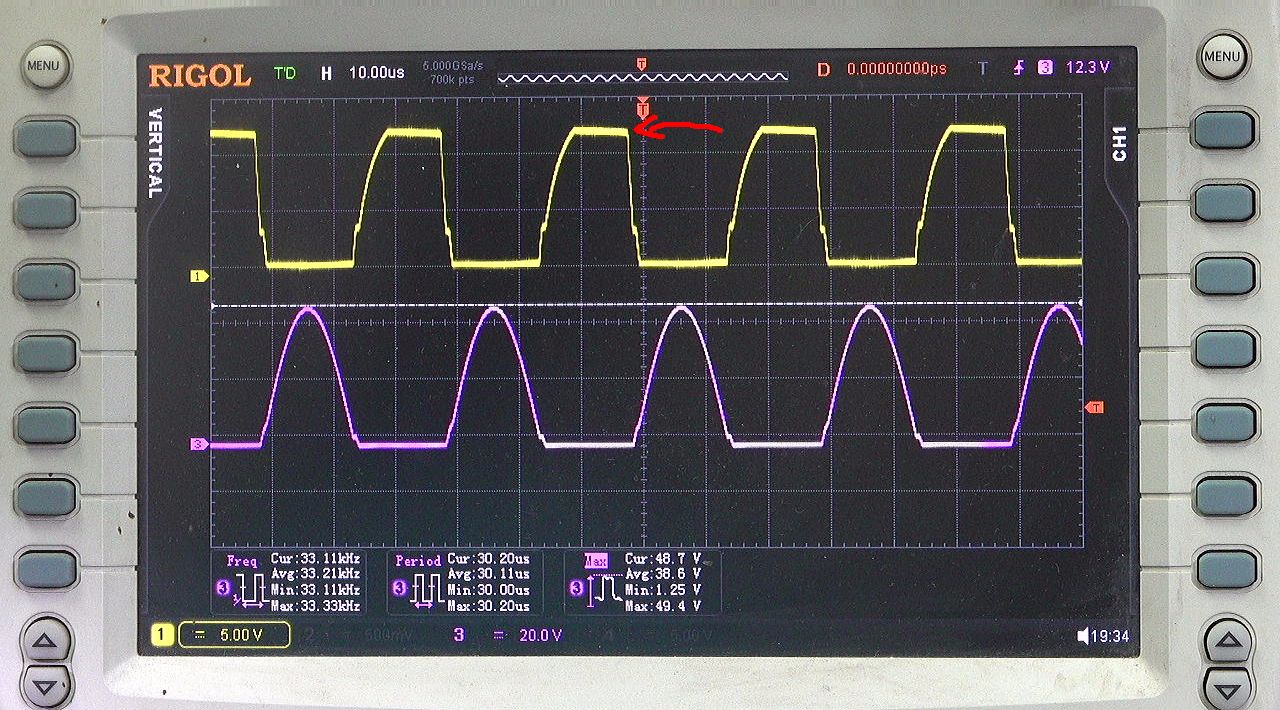
Task: Select the T'D trigger status indicator
Action: click(x=285, y=73)
